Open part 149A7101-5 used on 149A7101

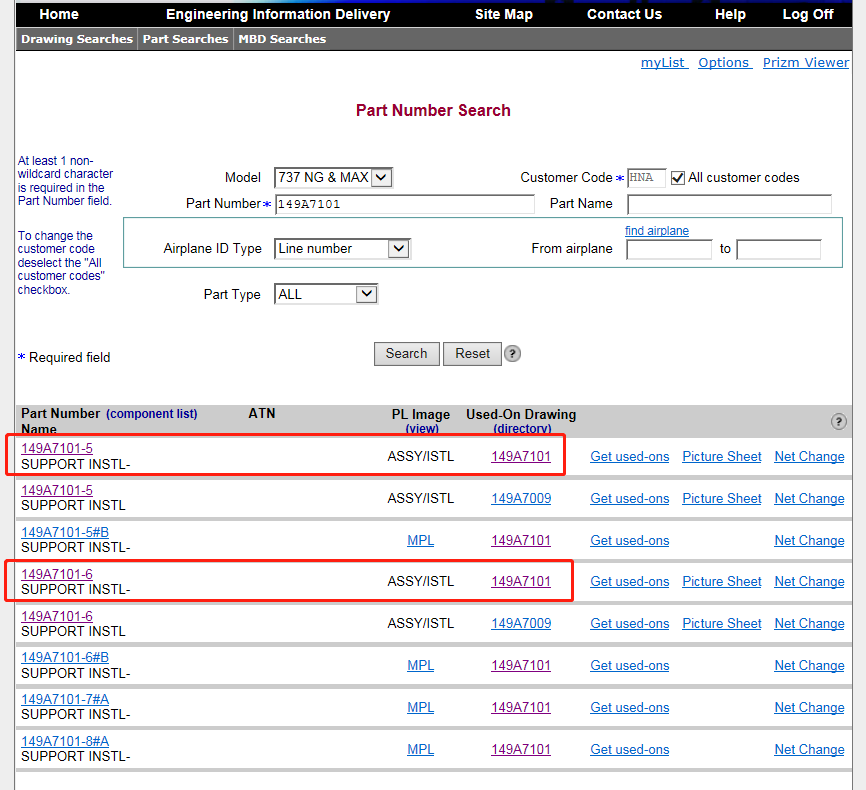point(57,449)
